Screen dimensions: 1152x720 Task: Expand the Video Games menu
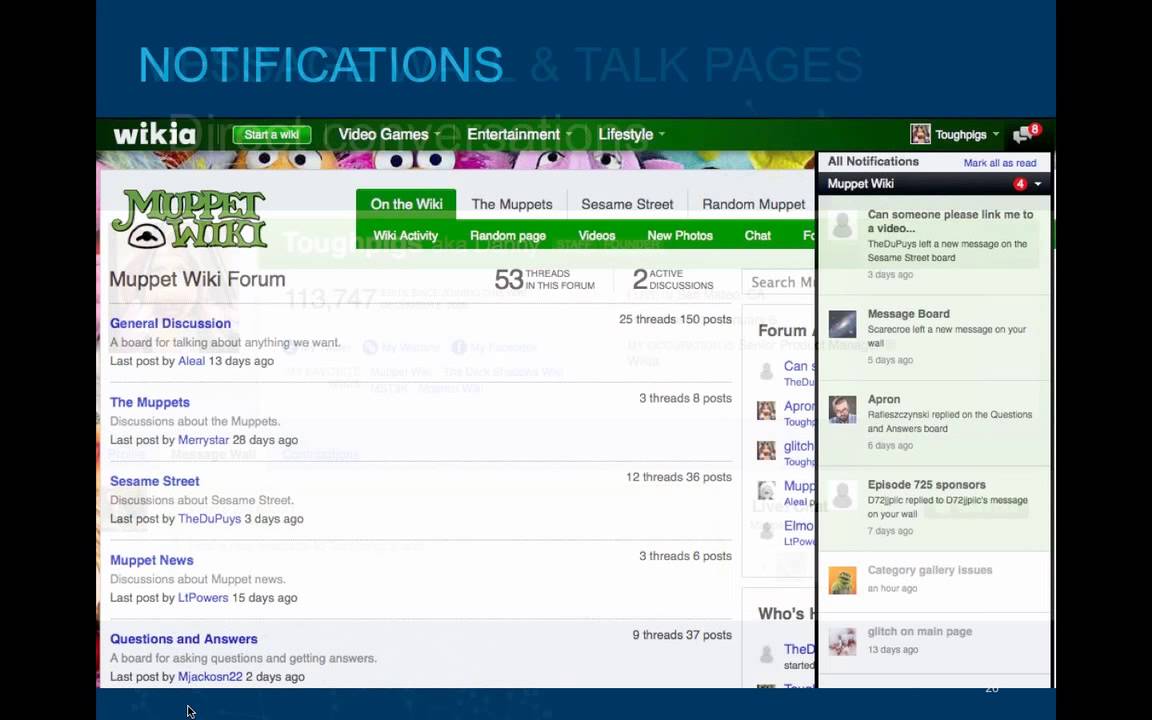(389, 134)
